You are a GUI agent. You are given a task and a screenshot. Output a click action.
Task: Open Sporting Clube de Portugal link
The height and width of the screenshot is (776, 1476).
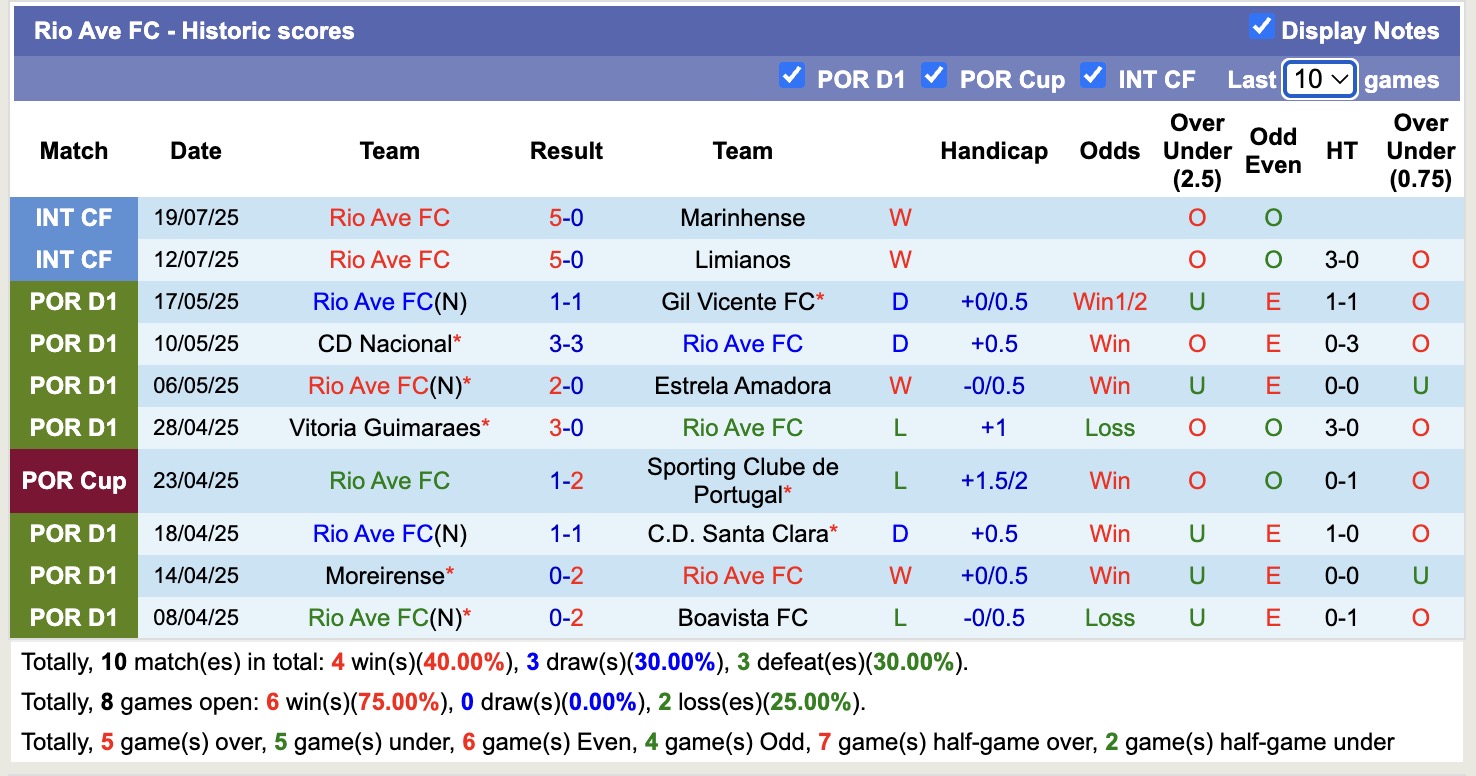pos(742,481)
